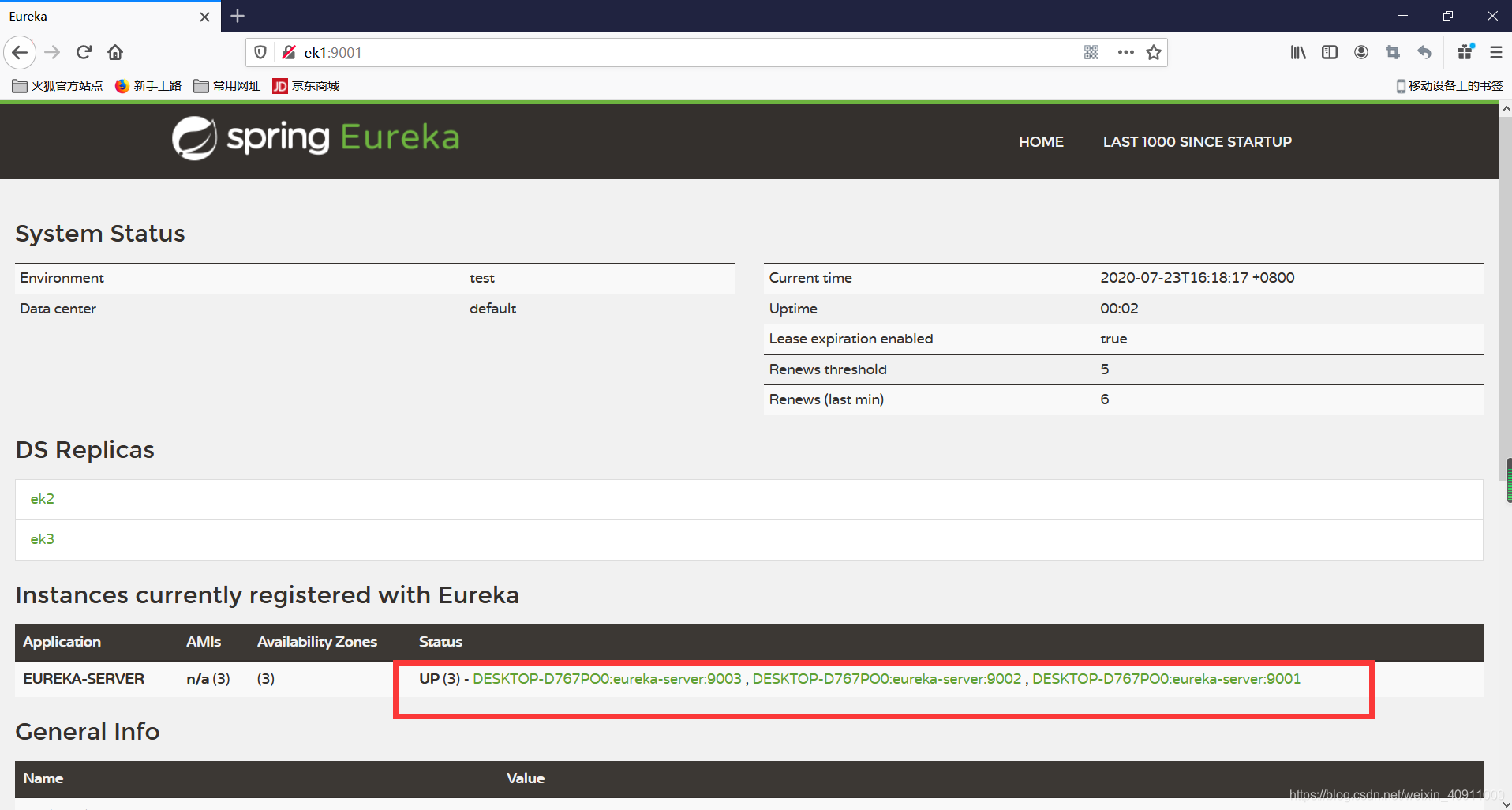Click the screenshot crop tool icon
The image size is (1512, 810).
tap(1393, 53)
